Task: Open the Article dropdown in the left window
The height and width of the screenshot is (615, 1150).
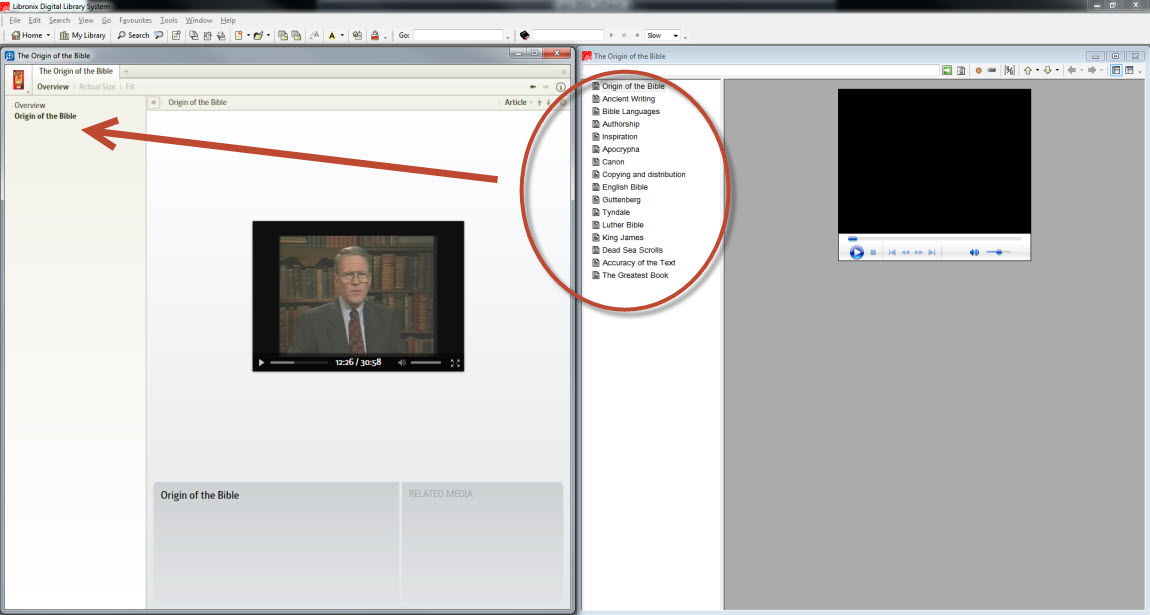Action: pos(519,103)
